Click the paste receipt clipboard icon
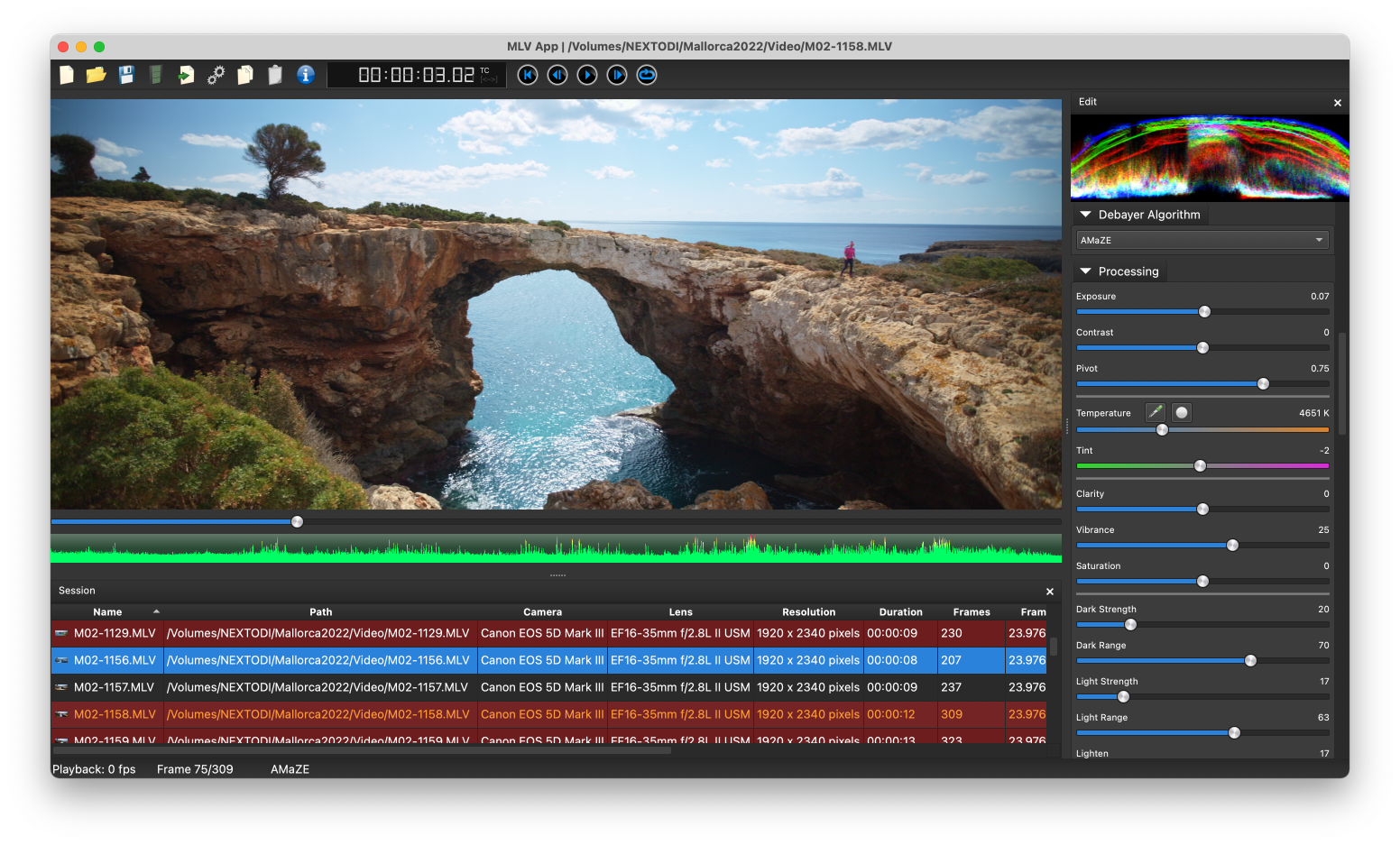Image resolution: width=1400 pixels, height=845 pixels. (275, 75)
